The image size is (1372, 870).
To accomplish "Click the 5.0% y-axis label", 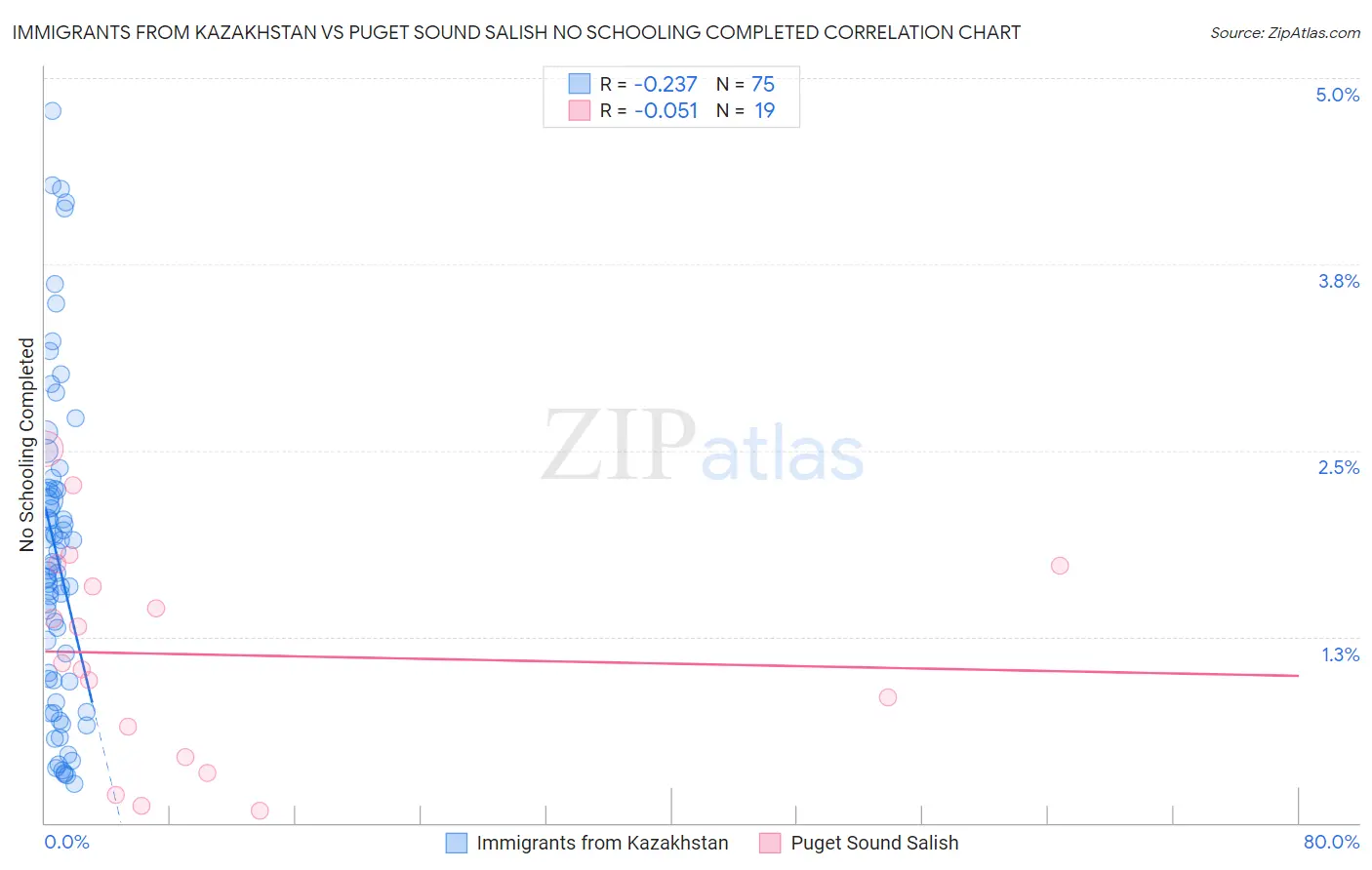I will [x=1338, y=95].
